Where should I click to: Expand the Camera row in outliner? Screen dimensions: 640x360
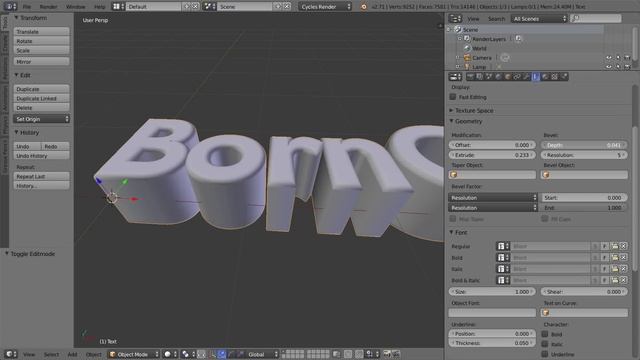pyautogui.click(x=458, y=58)
